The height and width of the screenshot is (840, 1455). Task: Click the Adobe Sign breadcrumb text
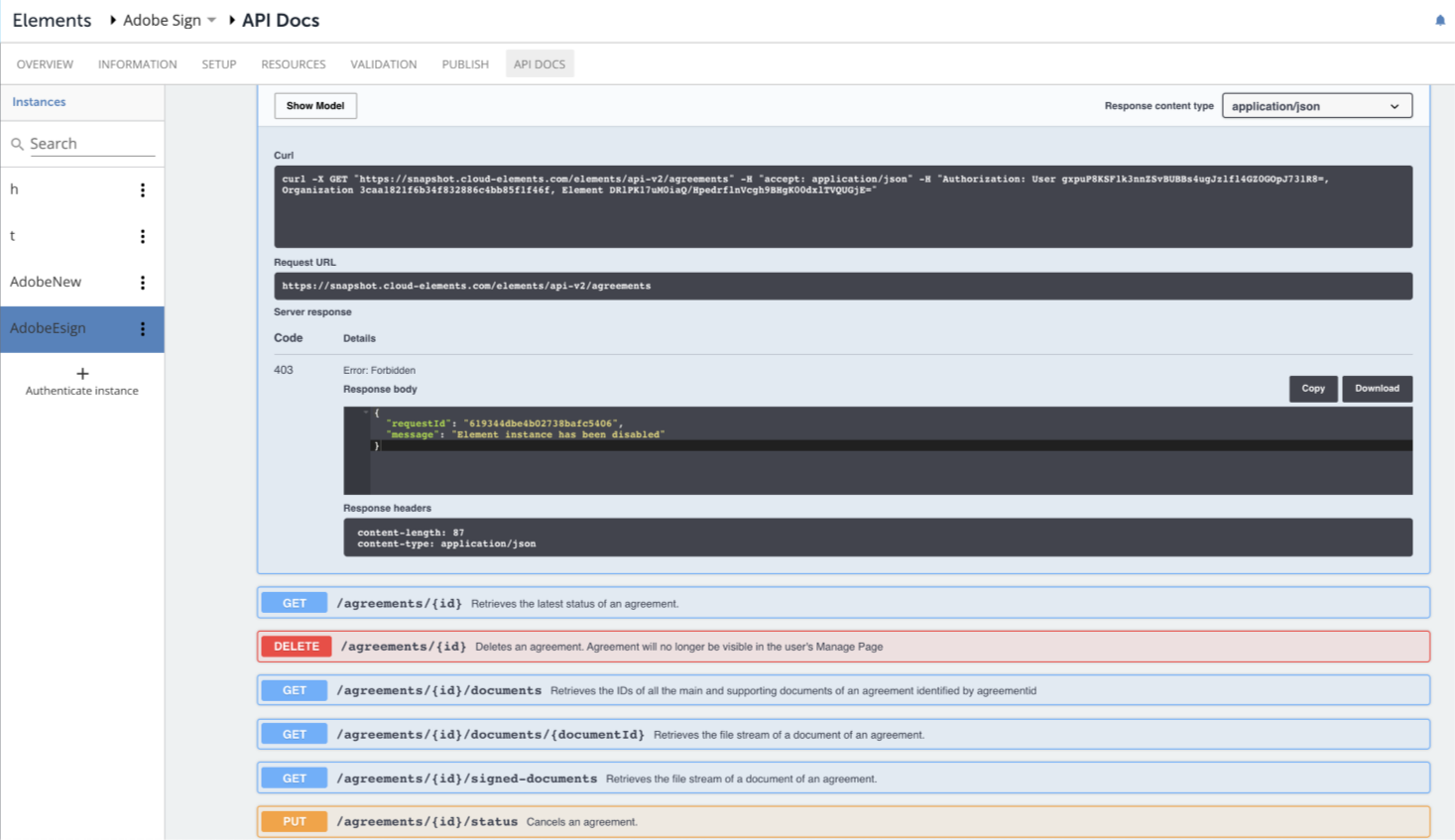[162, 20]
